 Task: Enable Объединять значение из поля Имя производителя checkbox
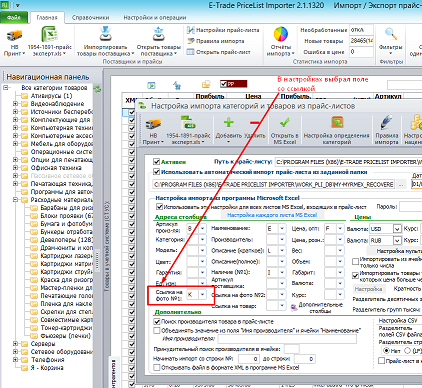click(157, 331)
